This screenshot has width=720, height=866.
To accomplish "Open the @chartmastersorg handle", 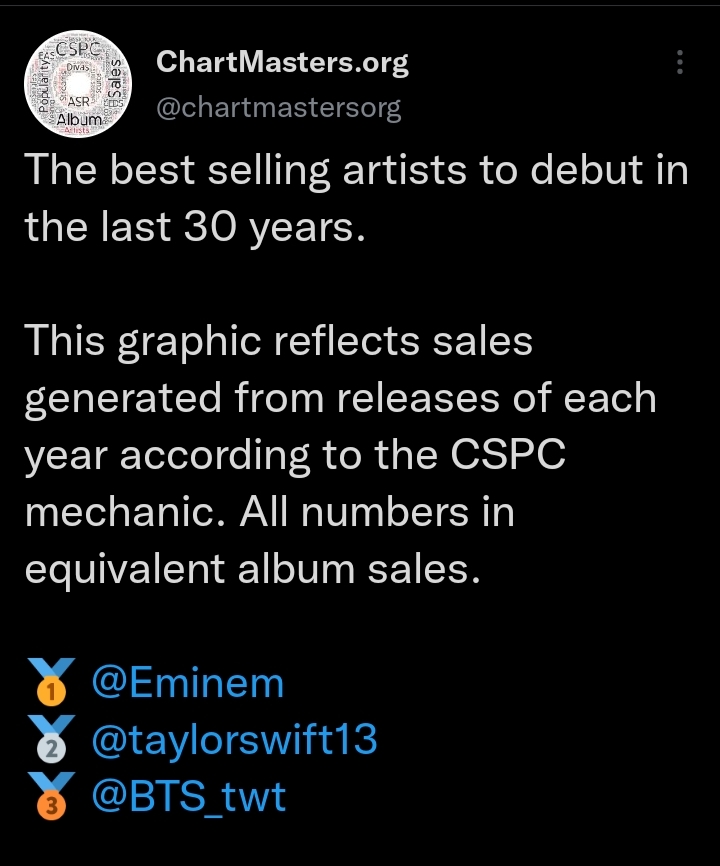I will 279,108.
